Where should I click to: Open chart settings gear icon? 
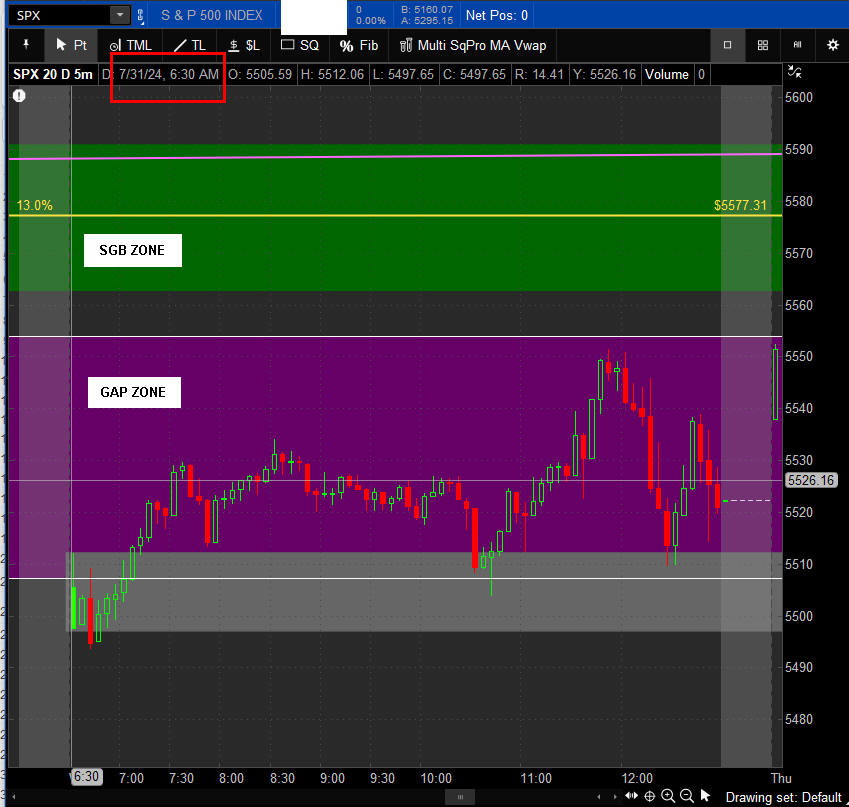point(833,45)
